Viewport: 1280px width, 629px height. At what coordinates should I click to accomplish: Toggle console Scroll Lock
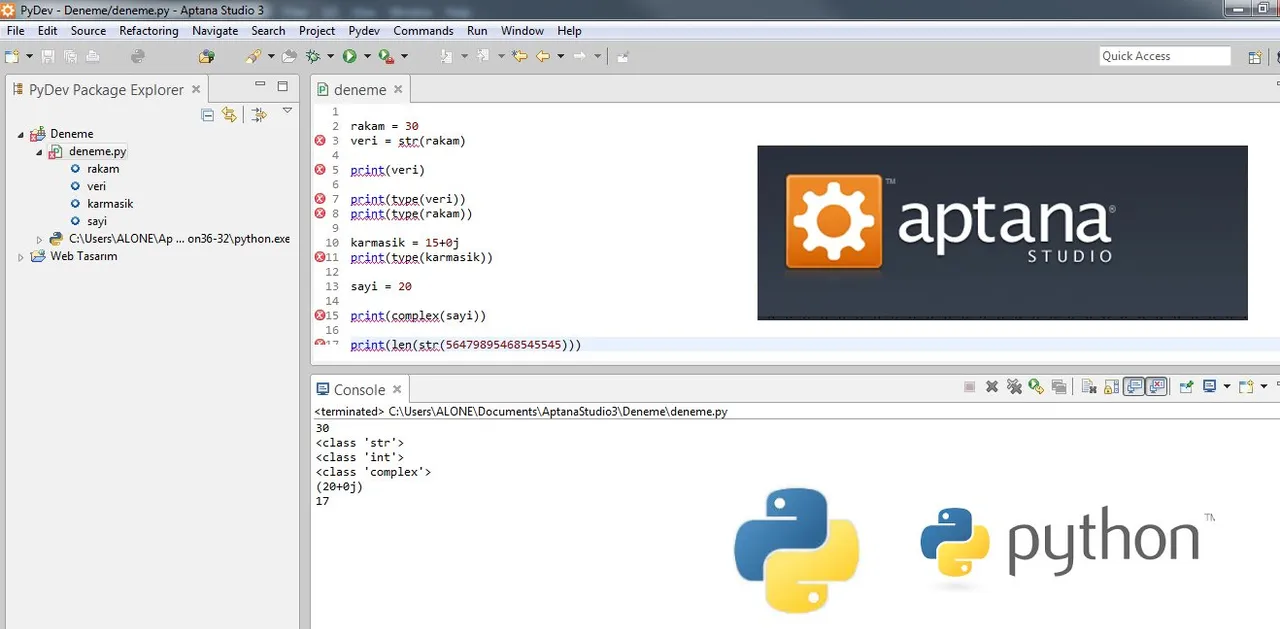[1111, 386]
